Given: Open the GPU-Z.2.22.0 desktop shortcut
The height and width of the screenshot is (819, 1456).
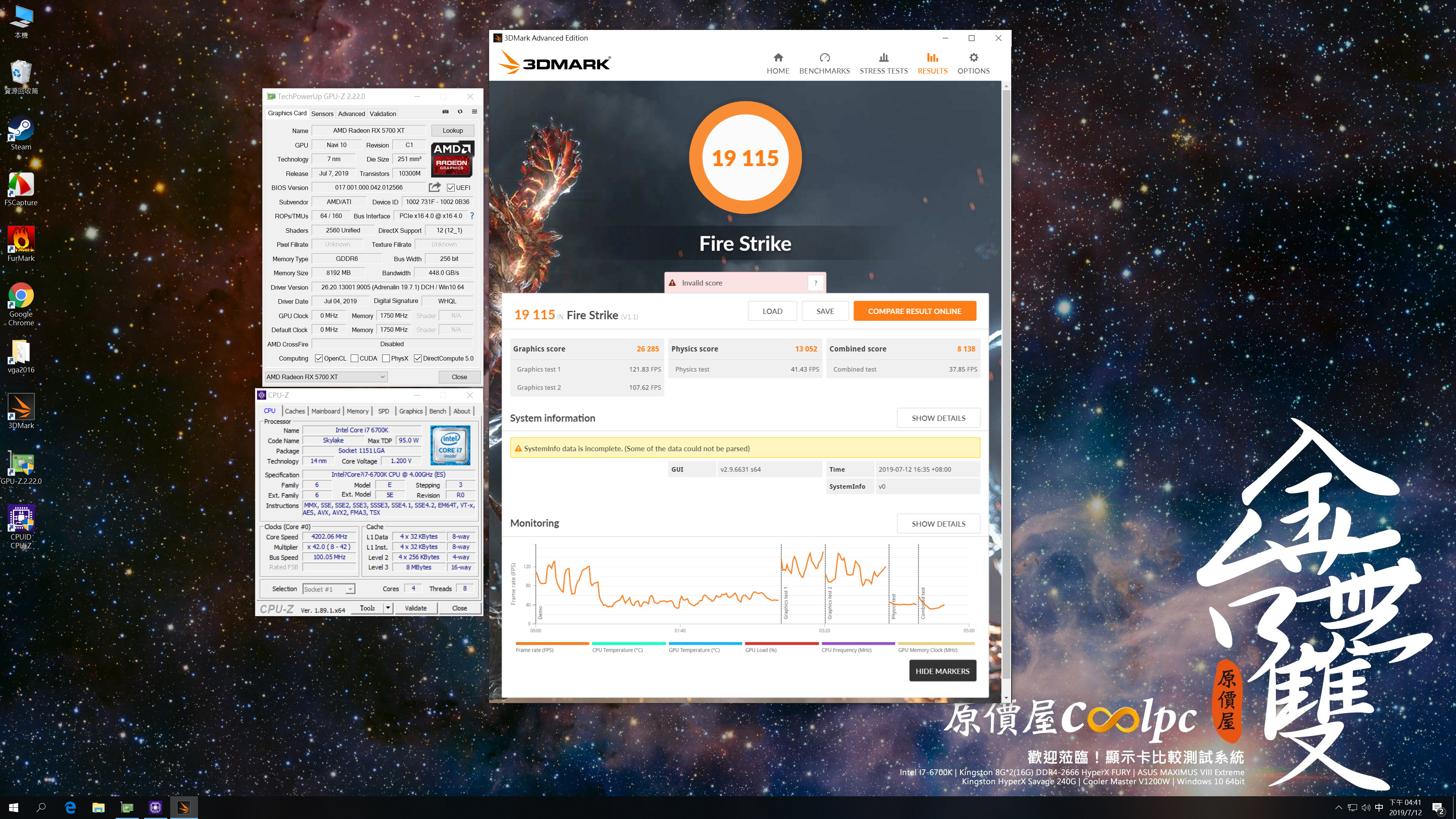Looking at the screenshot, I should [x=21, y=468].
